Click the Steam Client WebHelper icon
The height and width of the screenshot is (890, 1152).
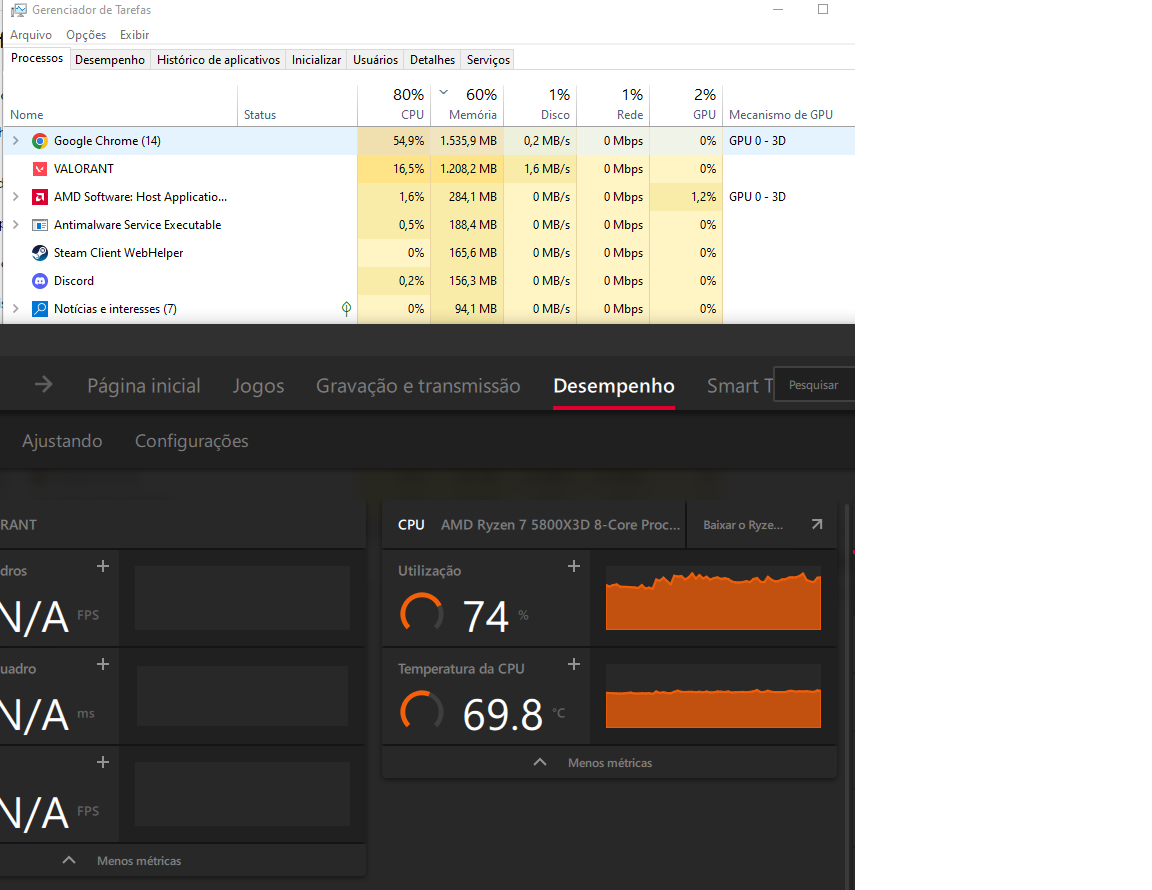point(40,253)
